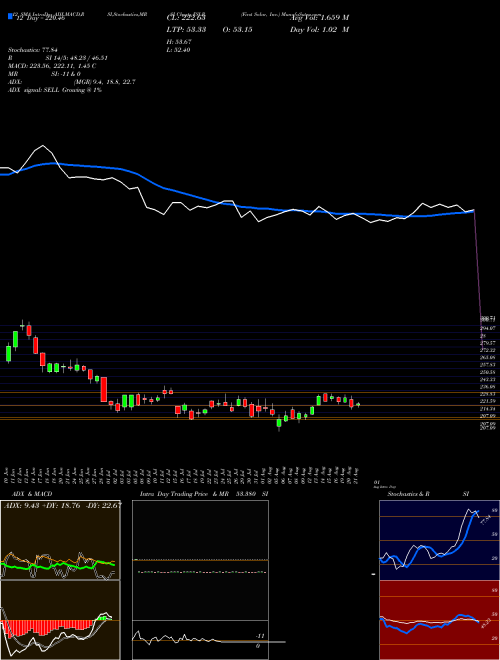Click the 'Day Vol: 1.02 M' value

(319, 29)
